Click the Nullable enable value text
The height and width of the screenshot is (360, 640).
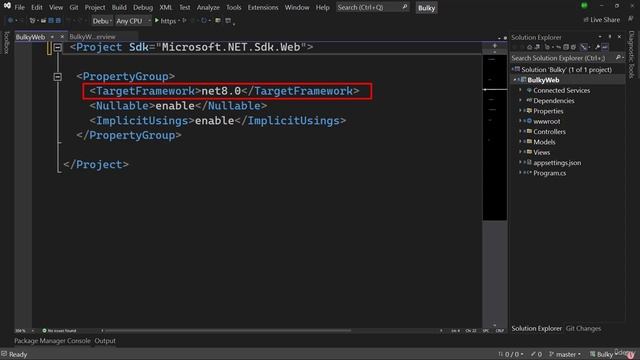click(175, 106)
